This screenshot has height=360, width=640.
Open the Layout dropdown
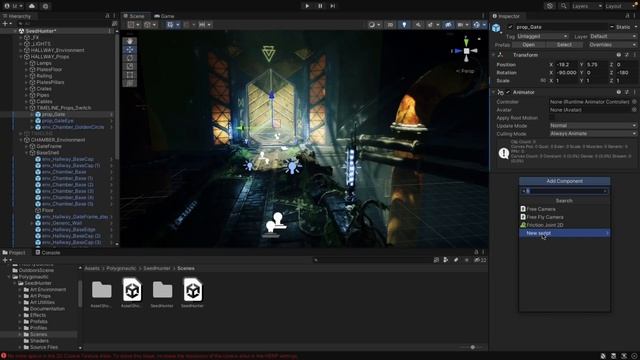[619, 6]
